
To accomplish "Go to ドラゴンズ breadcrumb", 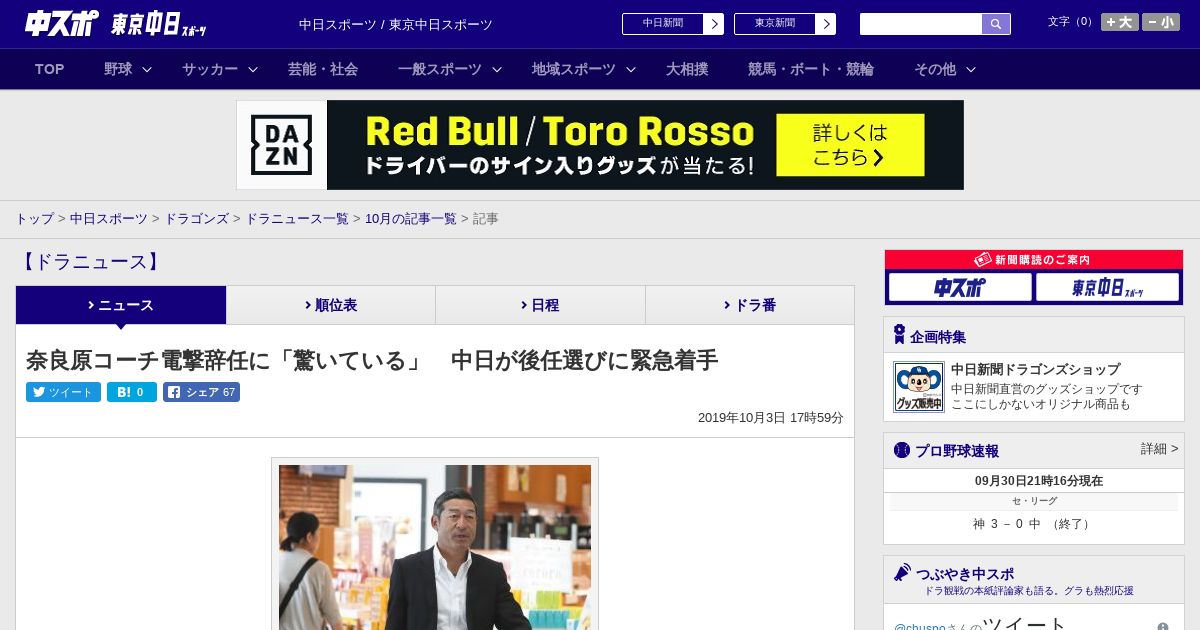I will [197, 219].
